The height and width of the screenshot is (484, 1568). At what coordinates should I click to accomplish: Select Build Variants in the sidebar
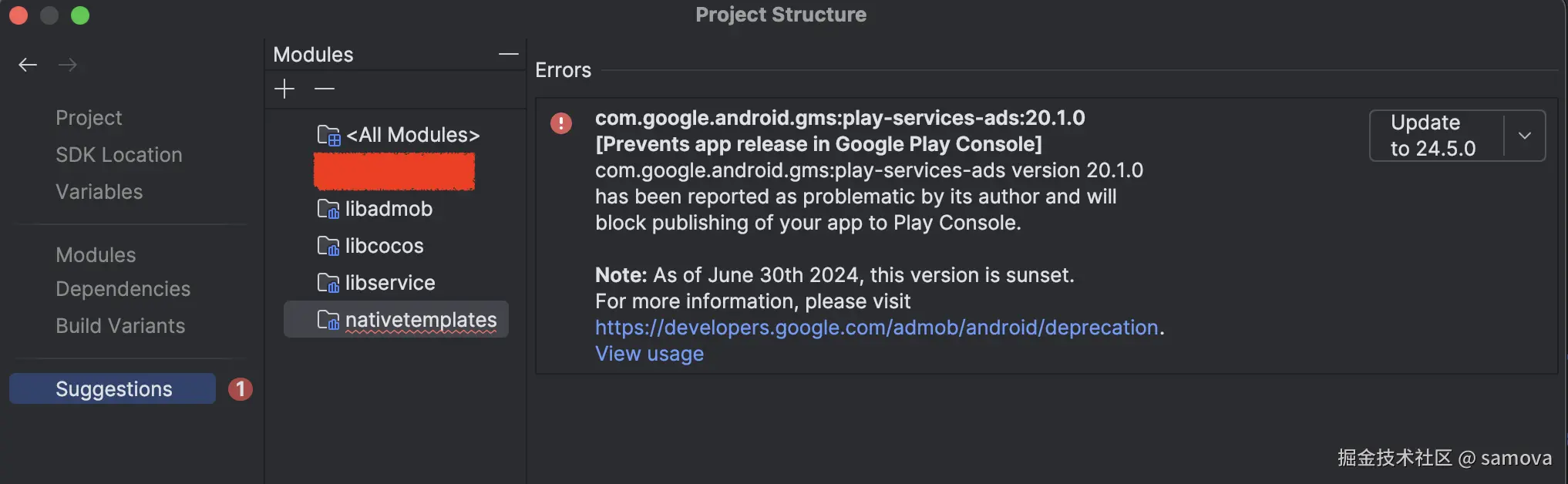[120, 325]
